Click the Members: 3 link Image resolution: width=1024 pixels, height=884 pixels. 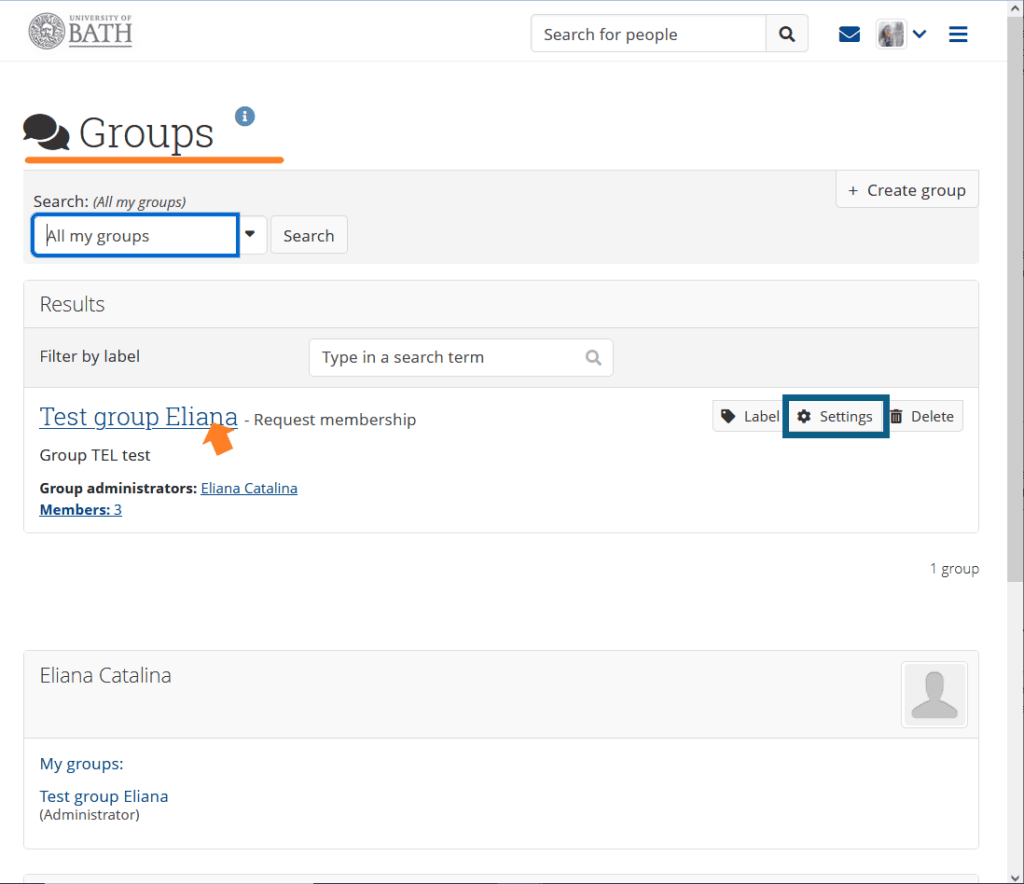point(80,510)
